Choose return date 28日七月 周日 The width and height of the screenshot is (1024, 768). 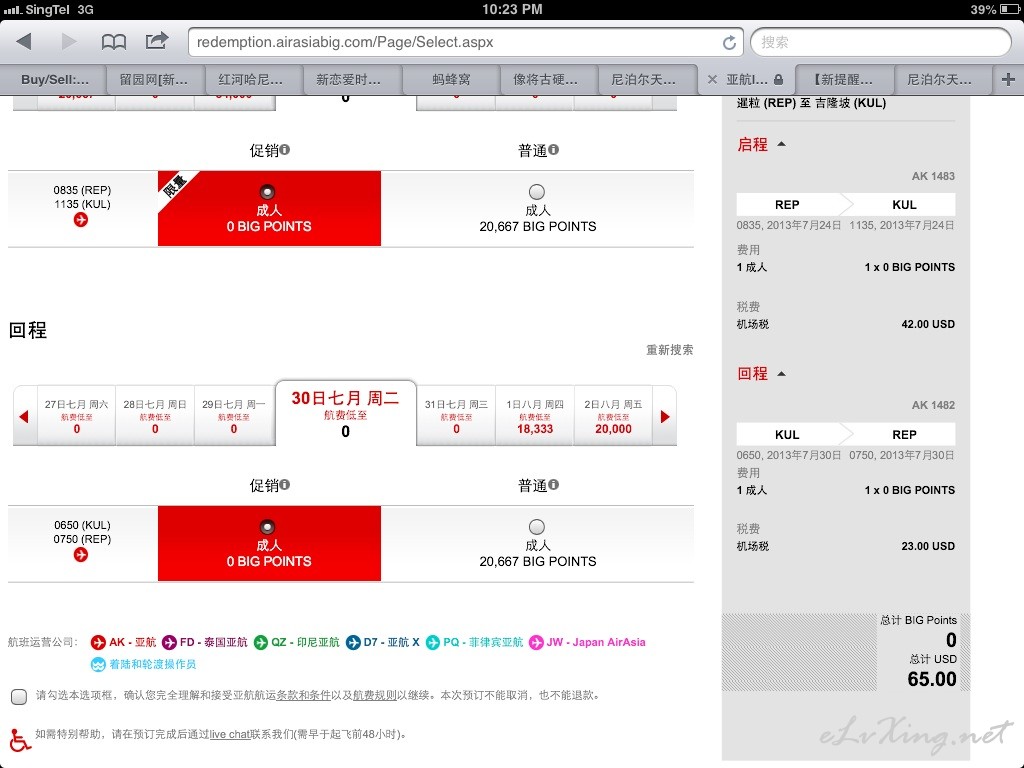pyautogui.click(x=155, y=416)
